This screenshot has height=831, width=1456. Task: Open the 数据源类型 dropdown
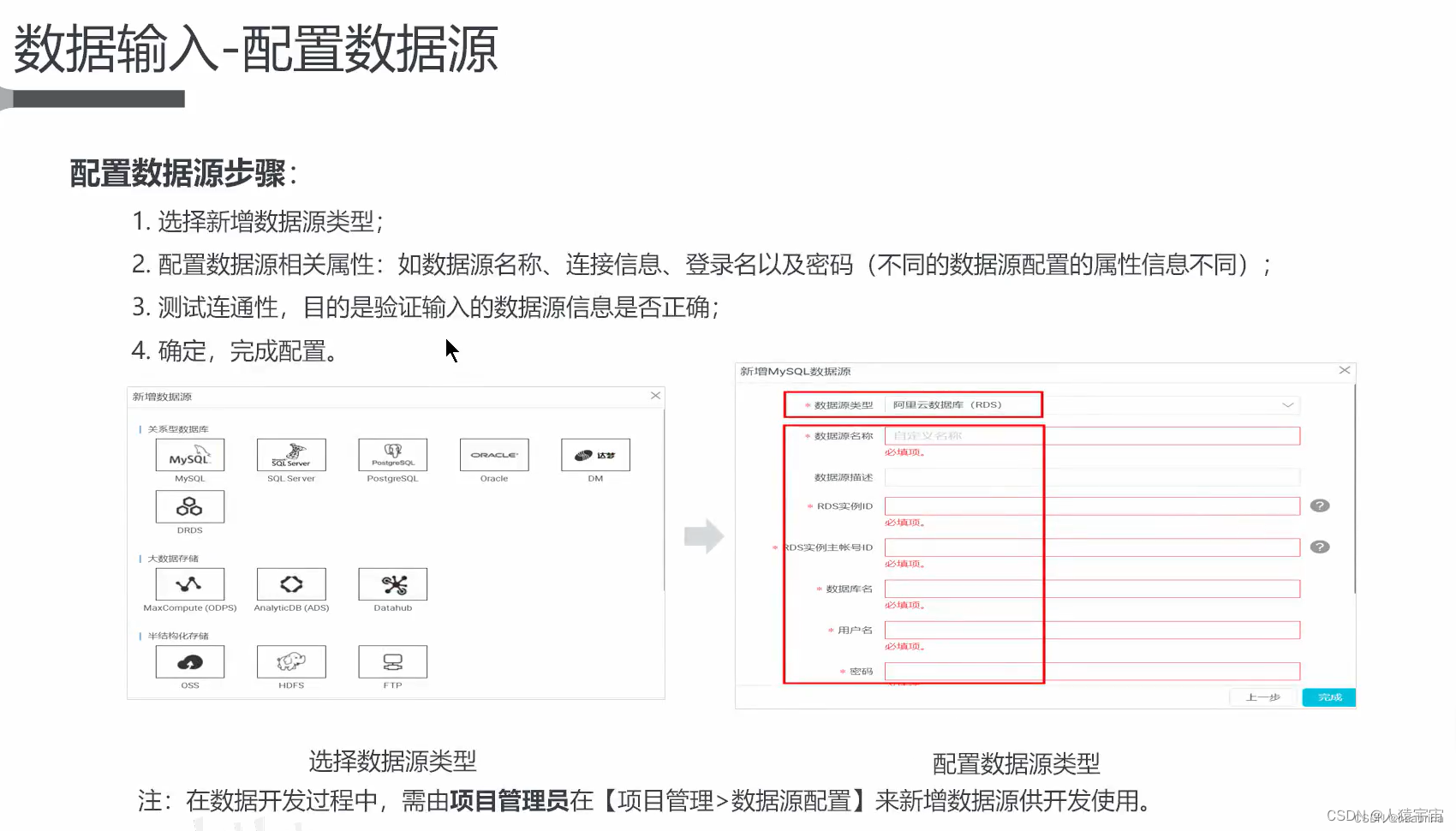(1092, 404)
